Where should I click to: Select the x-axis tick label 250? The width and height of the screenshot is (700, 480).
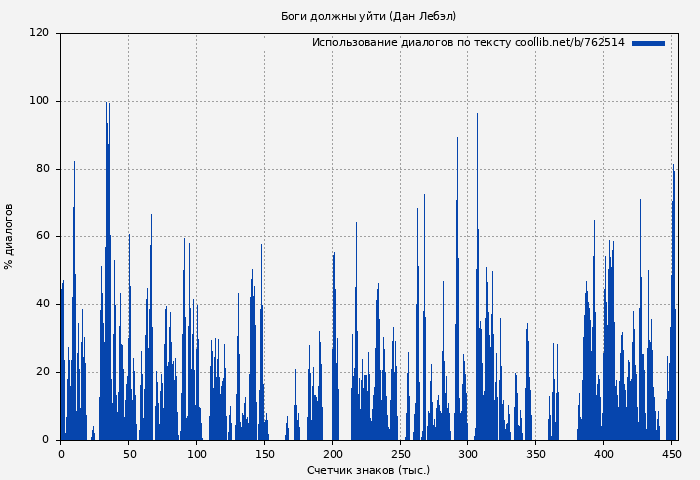click(401, 454)
